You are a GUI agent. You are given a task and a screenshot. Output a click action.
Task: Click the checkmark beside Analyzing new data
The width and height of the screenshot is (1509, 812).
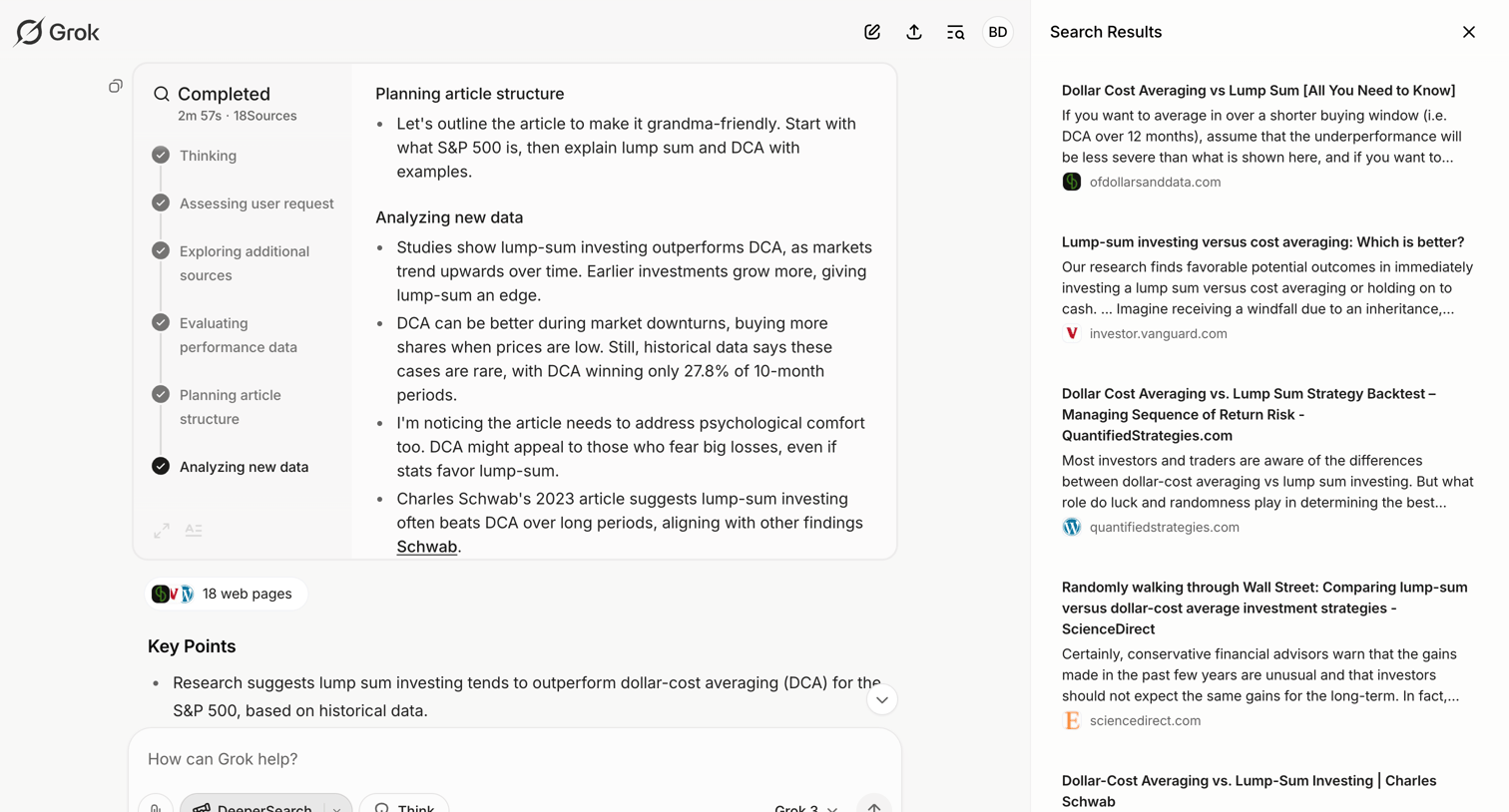pyautogui.click(x=161, y=466)
